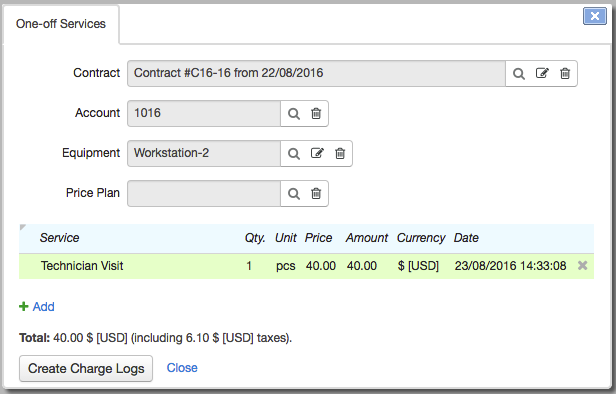
Task: Edit the selected contract
Action: pos(542,73)
